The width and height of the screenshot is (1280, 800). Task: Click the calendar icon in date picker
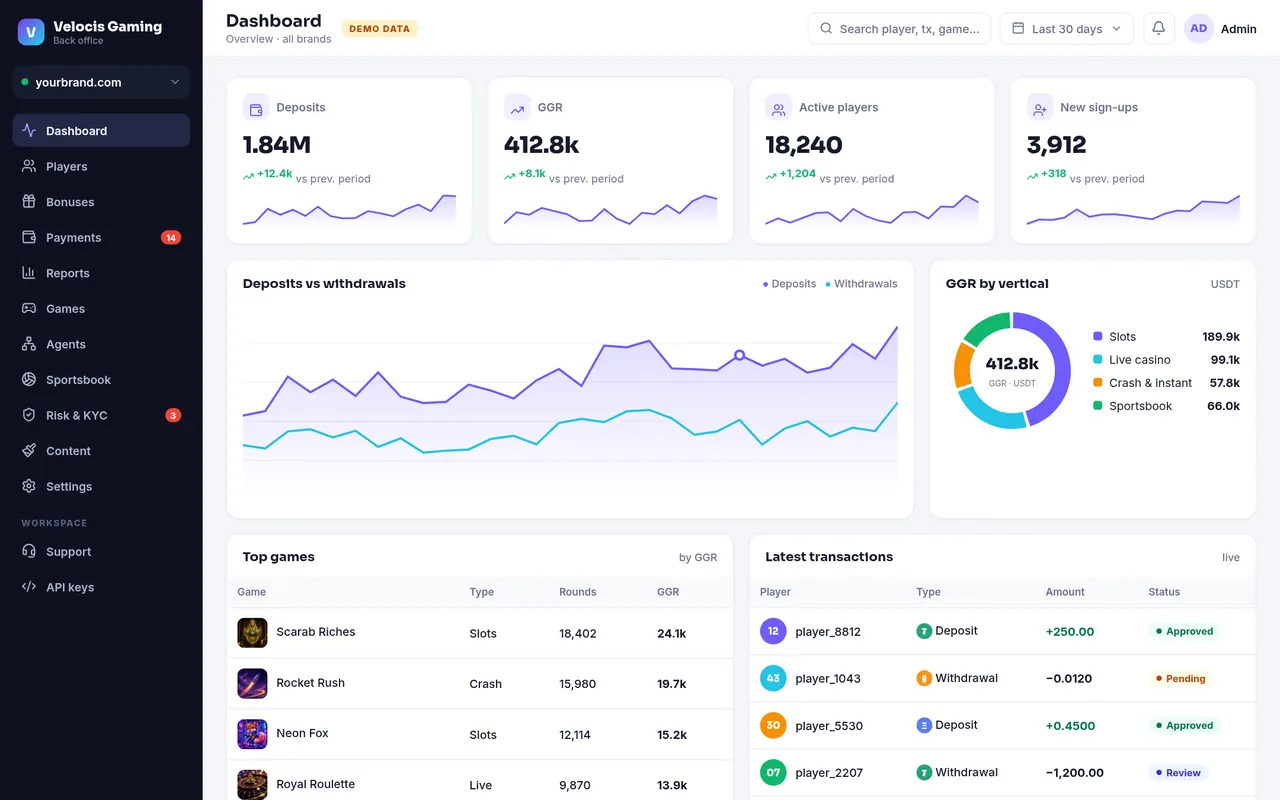pos(1018,29)
